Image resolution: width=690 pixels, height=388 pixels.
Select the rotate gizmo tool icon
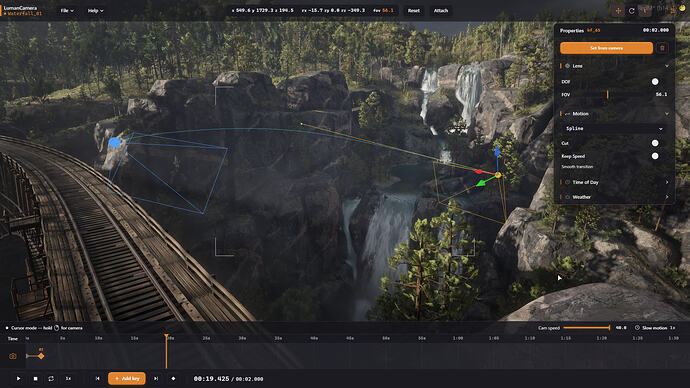pos(631,11)
